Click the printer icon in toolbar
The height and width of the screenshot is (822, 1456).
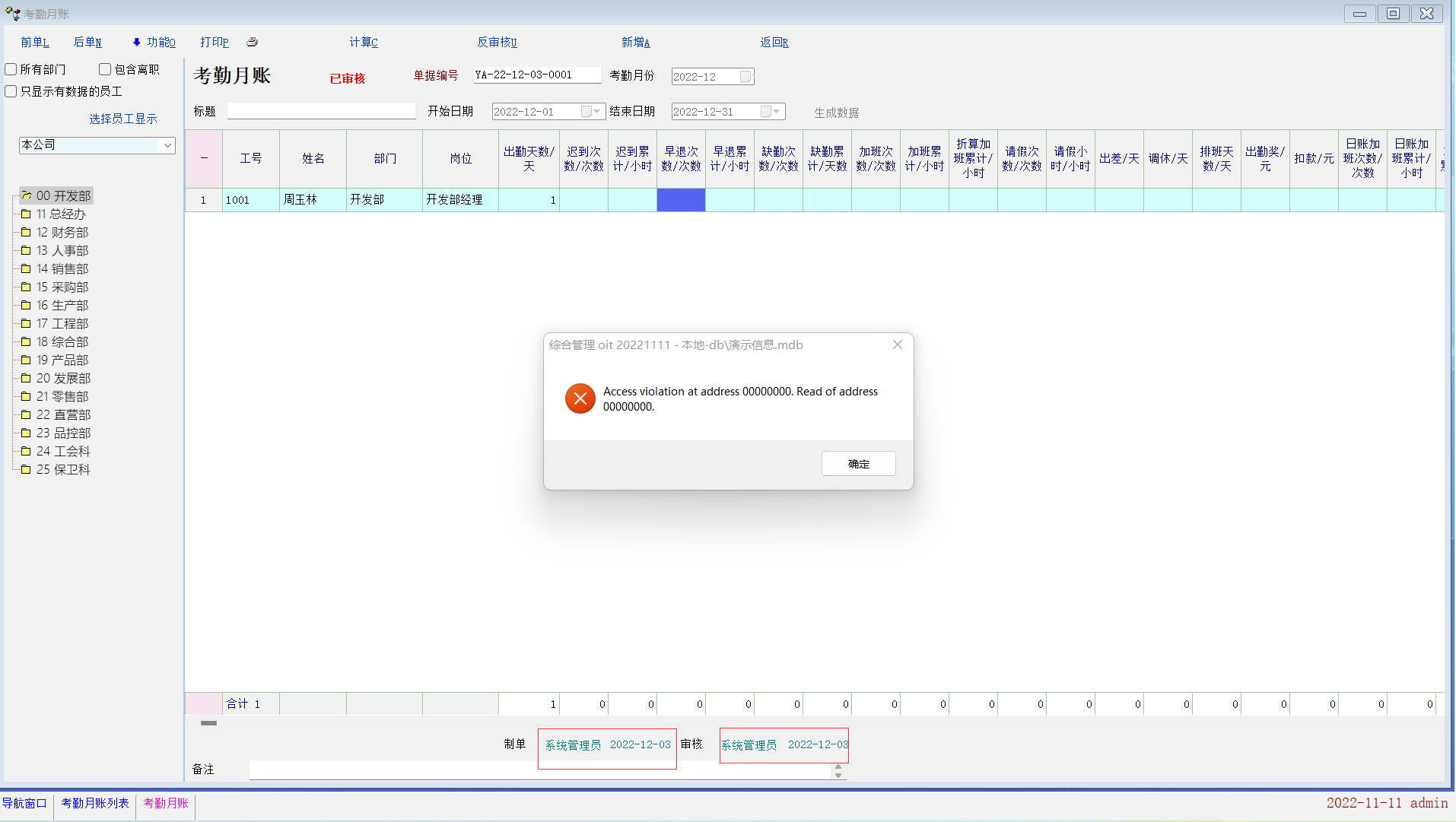(x=252, y=42)
